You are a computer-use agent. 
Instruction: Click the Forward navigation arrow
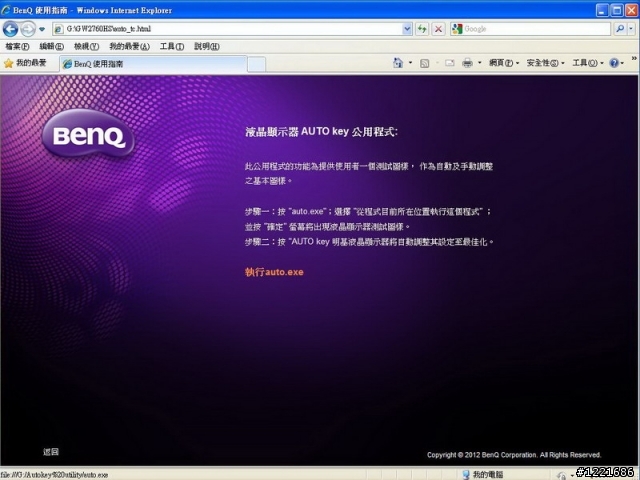(28, 29)
